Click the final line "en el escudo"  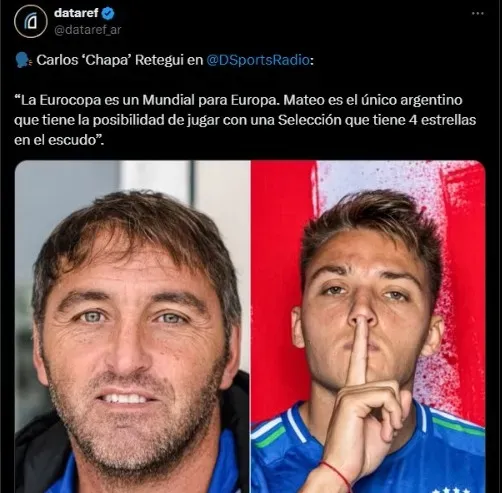pos(59,140)
